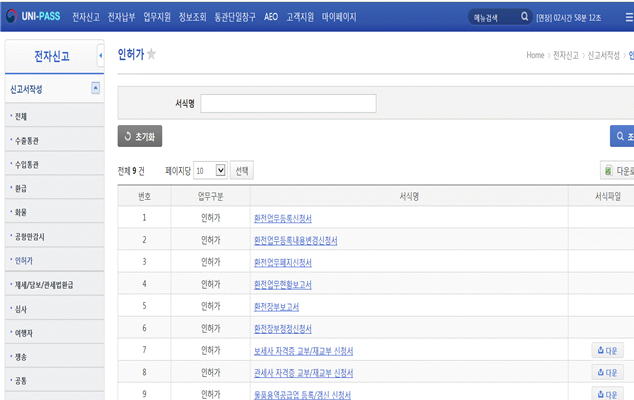The height and width of the screenshot is (400, 634).
Task: Click the blue search (조회) button
Action: [622, 136]
